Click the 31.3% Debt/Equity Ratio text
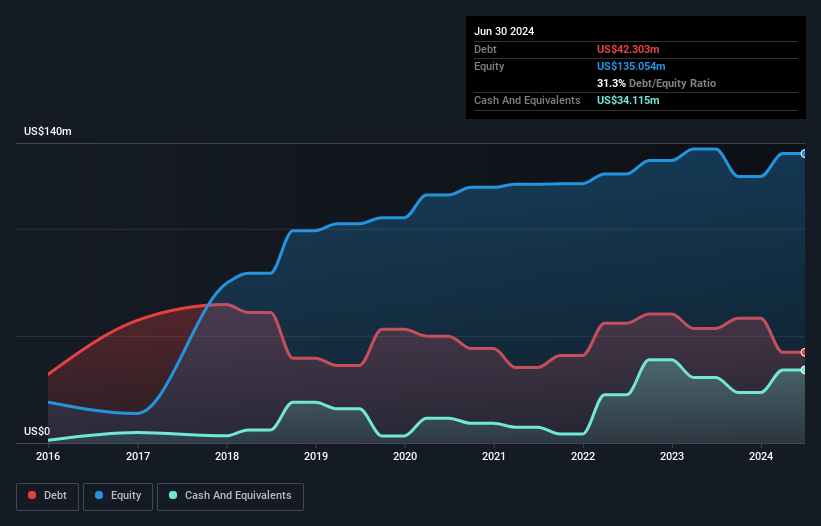The image size is (821, 526). [656, 83]
